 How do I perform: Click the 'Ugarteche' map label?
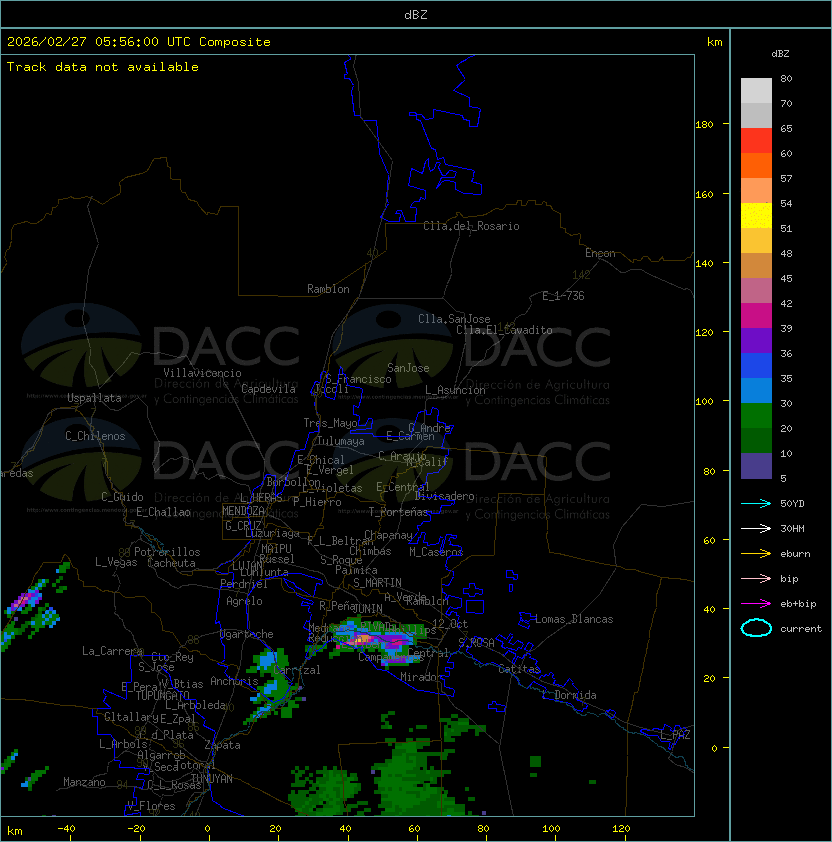click(247, 634)
